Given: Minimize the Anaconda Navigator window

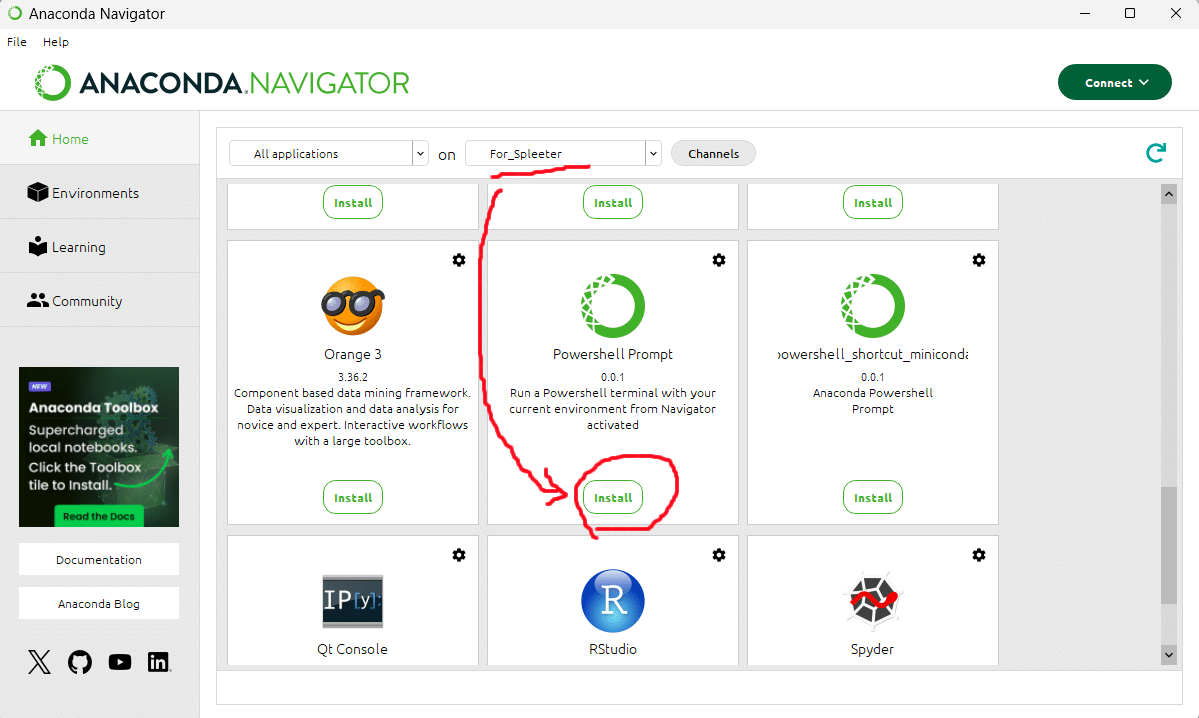Looking at the screenshot, I should click(x=1084, y=14).
